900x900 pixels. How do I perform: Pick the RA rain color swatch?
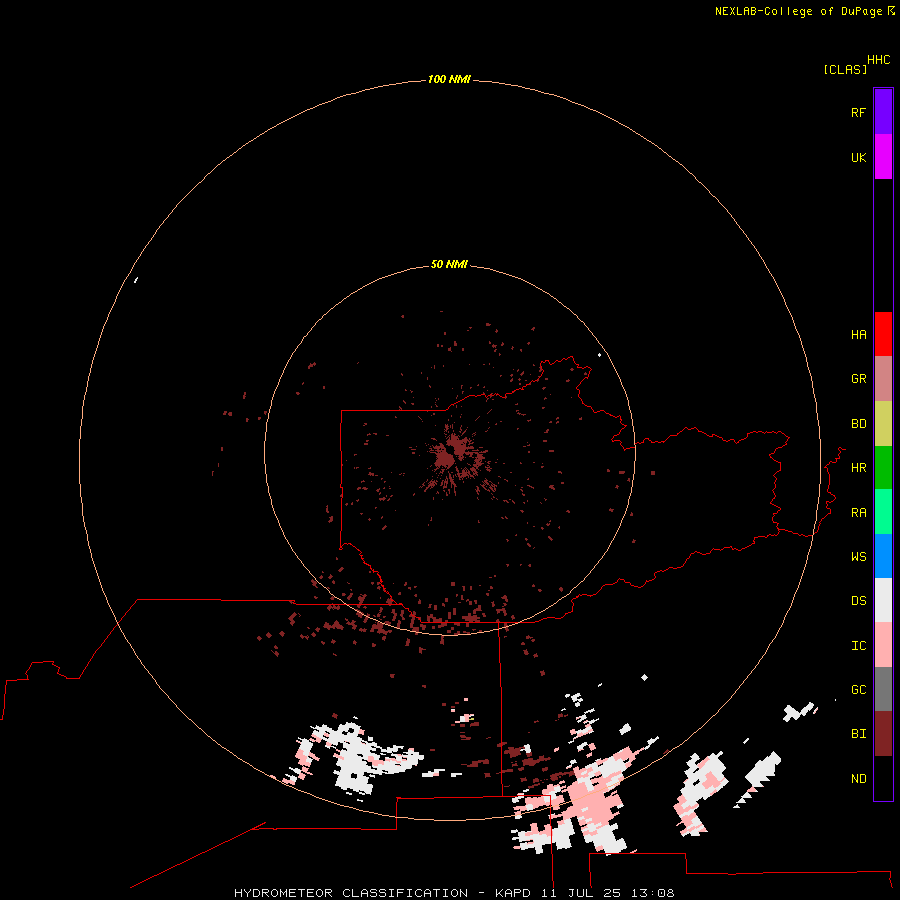[x=883, y=512]
